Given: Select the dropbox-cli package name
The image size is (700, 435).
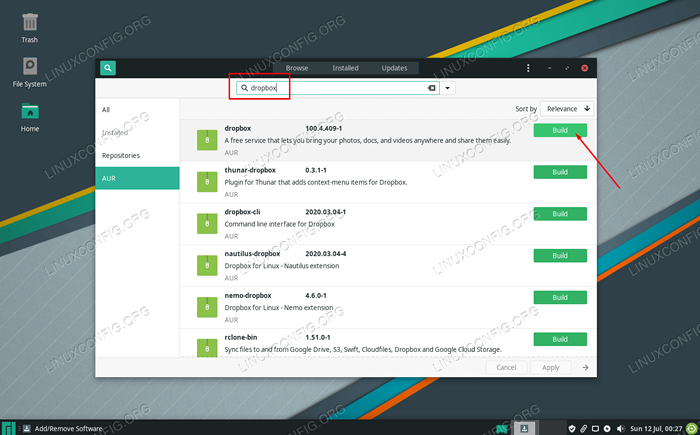Looking at the screenshot, I should [242, 212].
